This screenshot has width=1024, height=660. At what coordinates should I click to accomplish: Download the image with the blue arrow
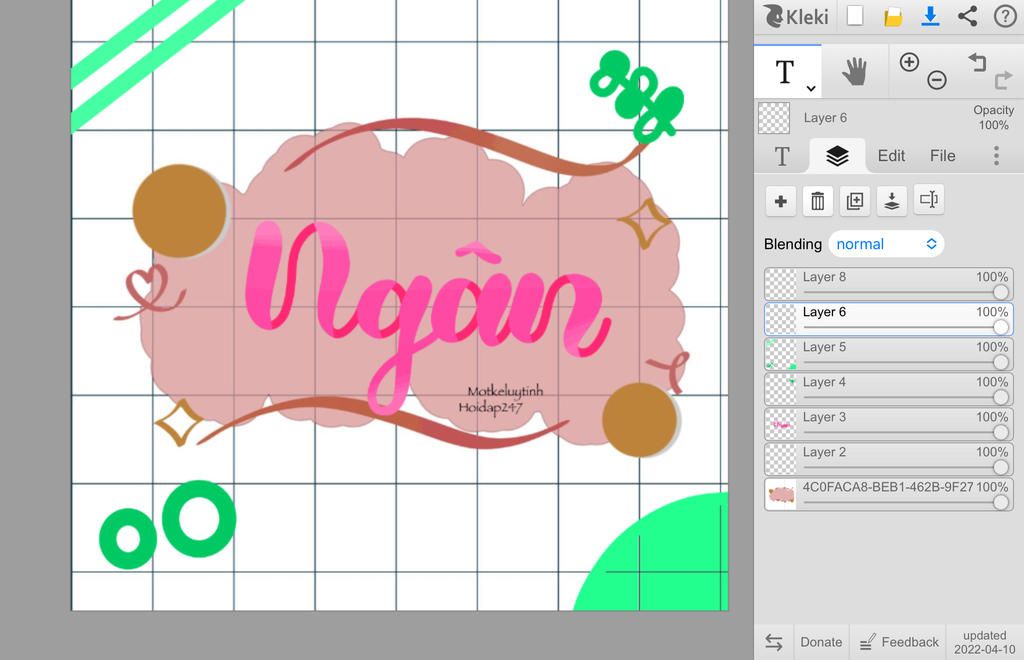[930, 16]
